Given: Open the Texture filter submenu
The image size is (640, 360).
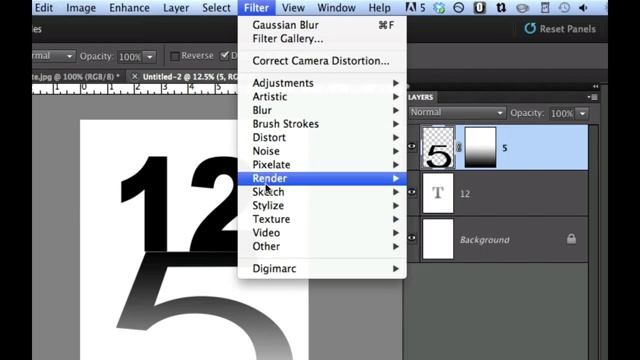Looking at the screenshot, I should pyautogui.click(x=322, y=219).
